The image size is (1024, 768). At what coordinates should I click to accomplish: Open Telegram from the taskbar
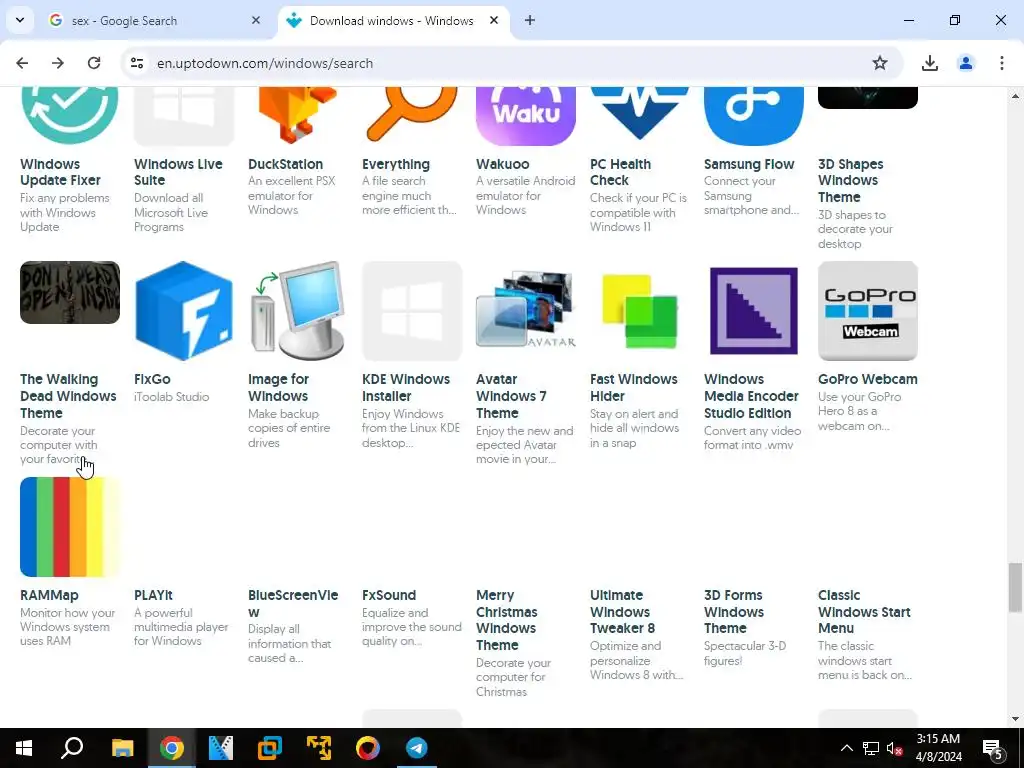(x=417, y=748)
